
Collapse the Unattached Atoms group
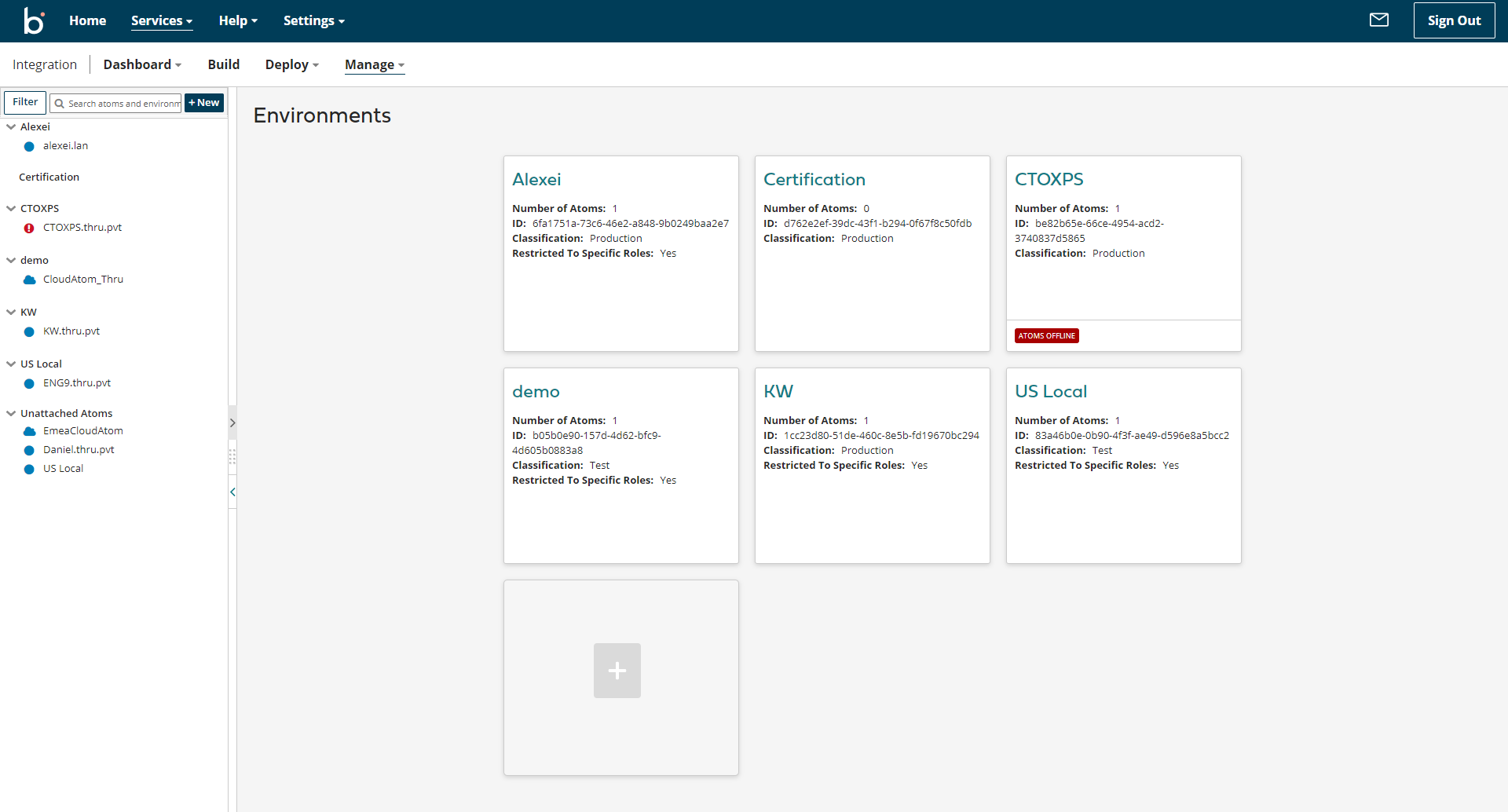pyautogui.click(x=11, y=414)
